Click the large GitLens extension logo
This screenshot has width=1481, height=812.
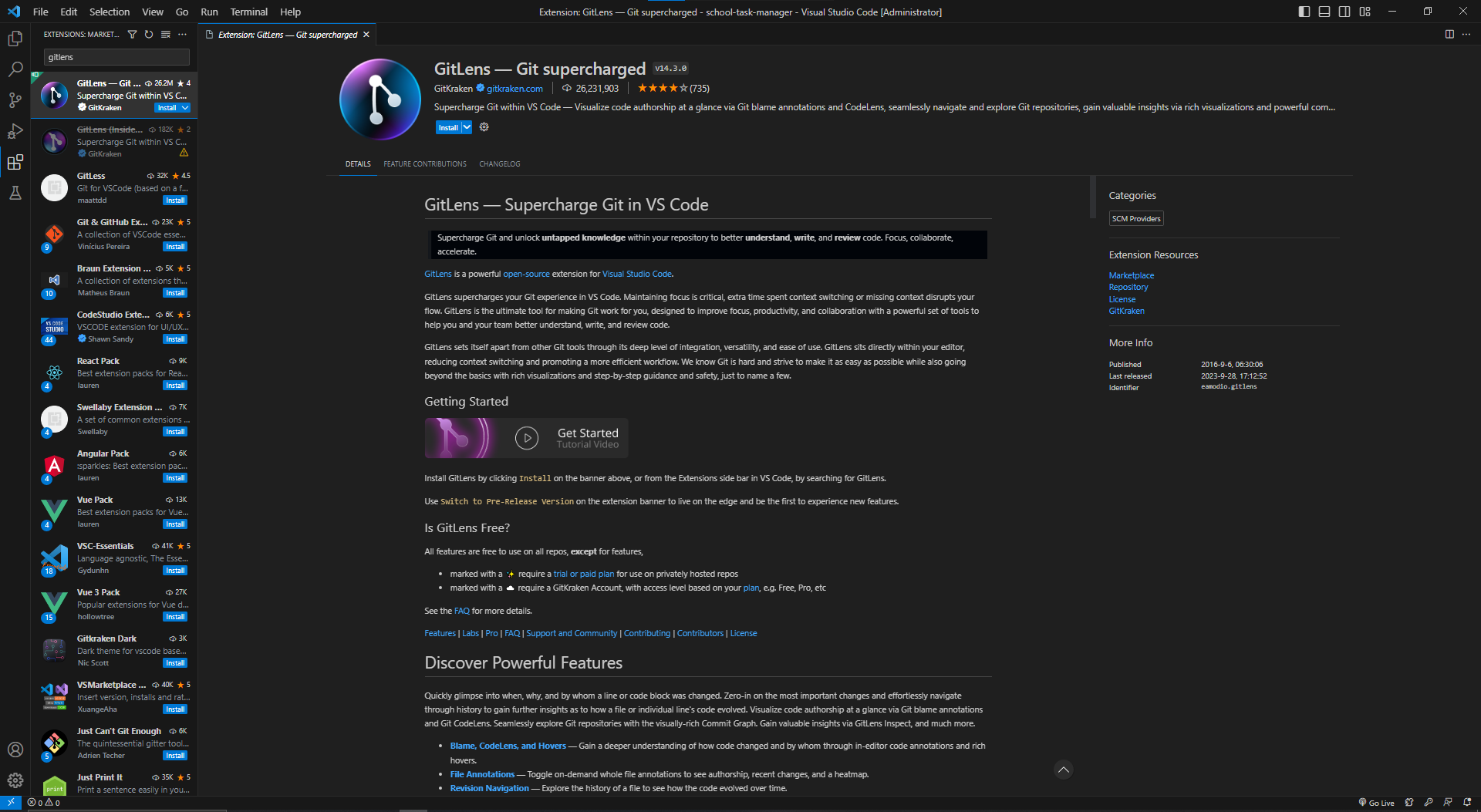(380, 99)
